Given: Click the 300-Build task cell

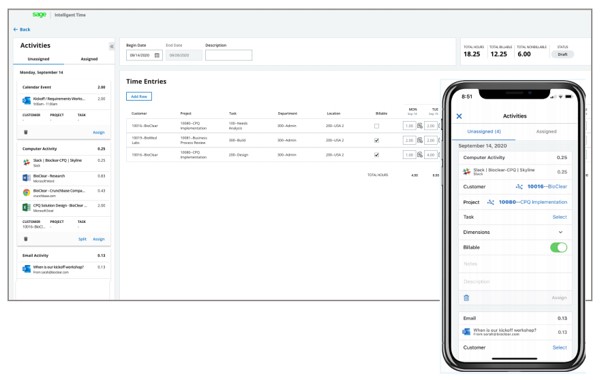Looking at the screenshot, I should point(237,140).
